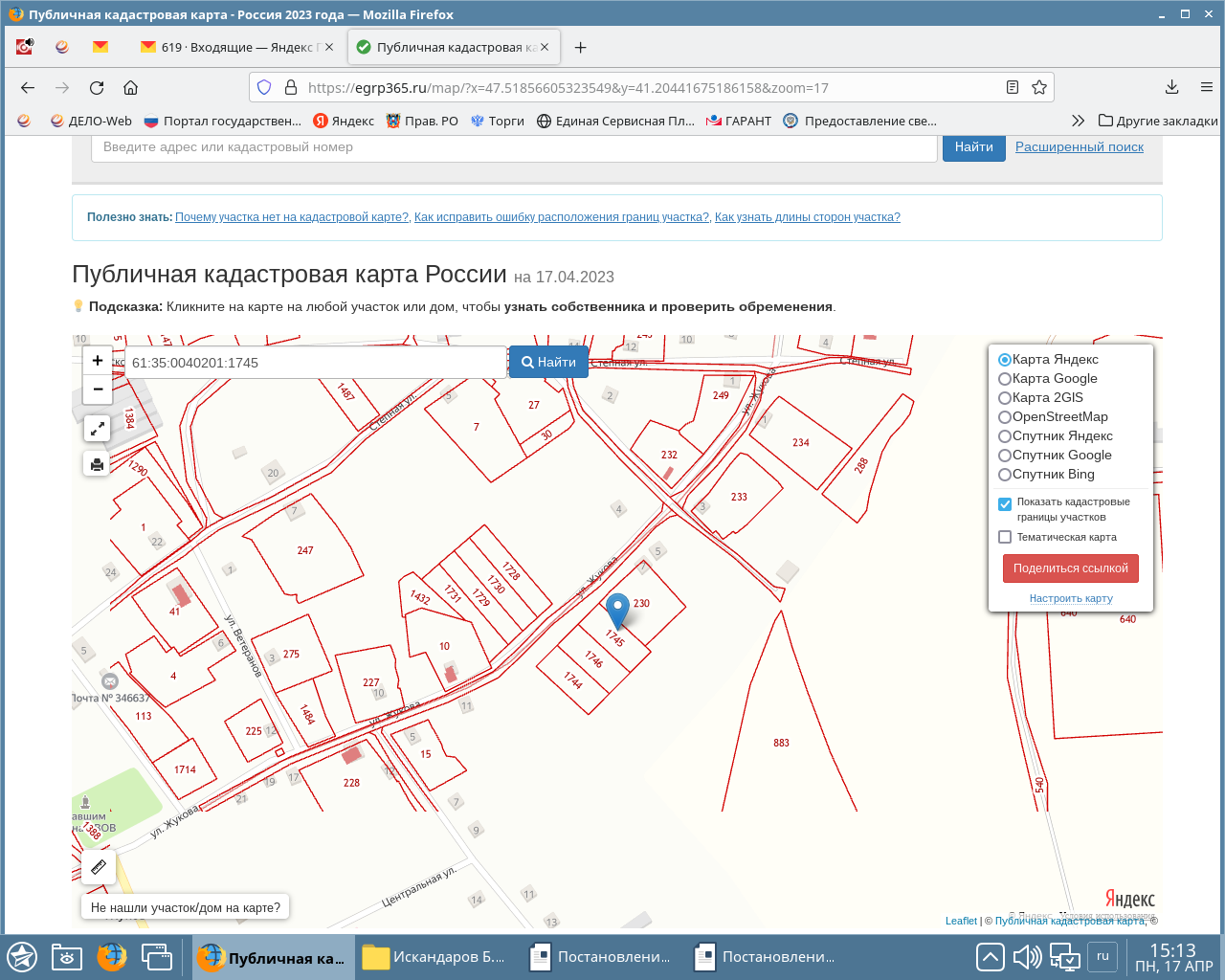The image size is (1225, 980).
Task: Select Спутник Яндекс satellite layer
Action: click(1005, 436)
